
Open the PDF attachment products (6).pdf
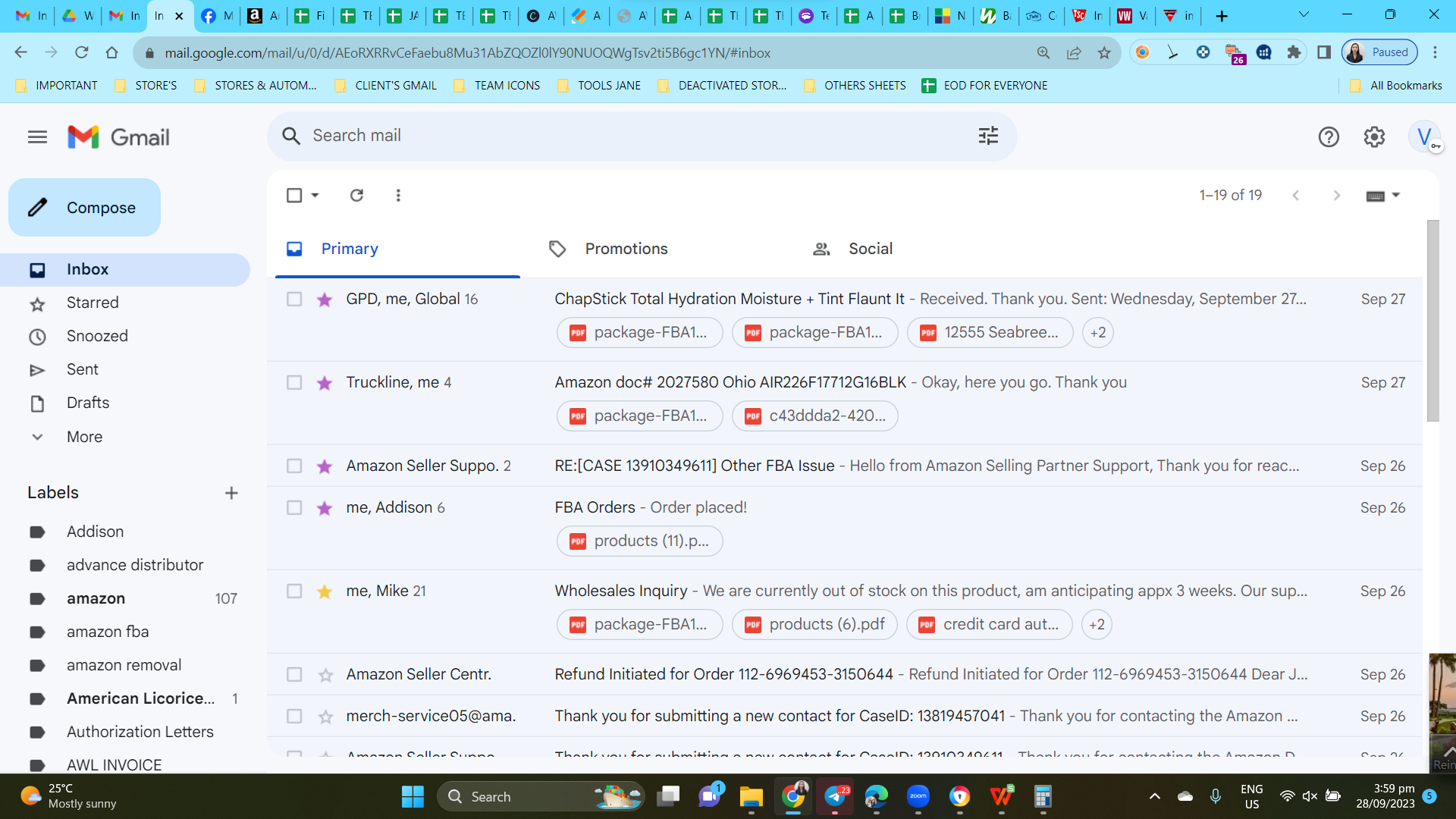point(815,625)
